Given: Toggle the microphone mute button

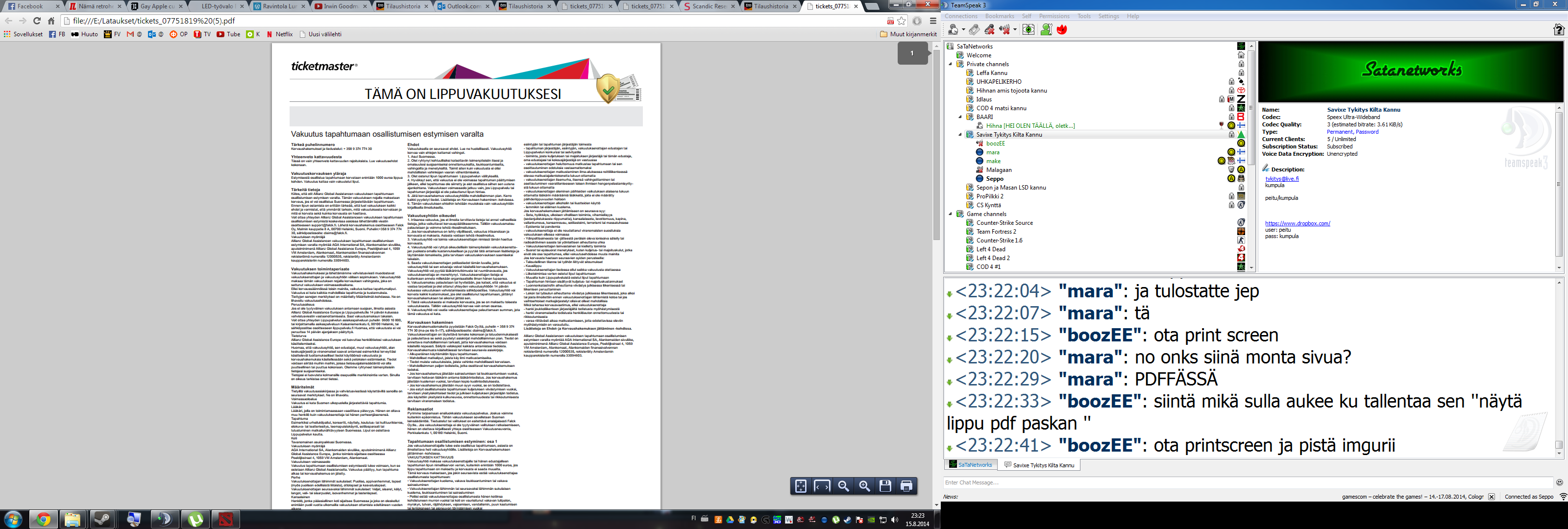Looking at the screenshot, I should point(990,29).
